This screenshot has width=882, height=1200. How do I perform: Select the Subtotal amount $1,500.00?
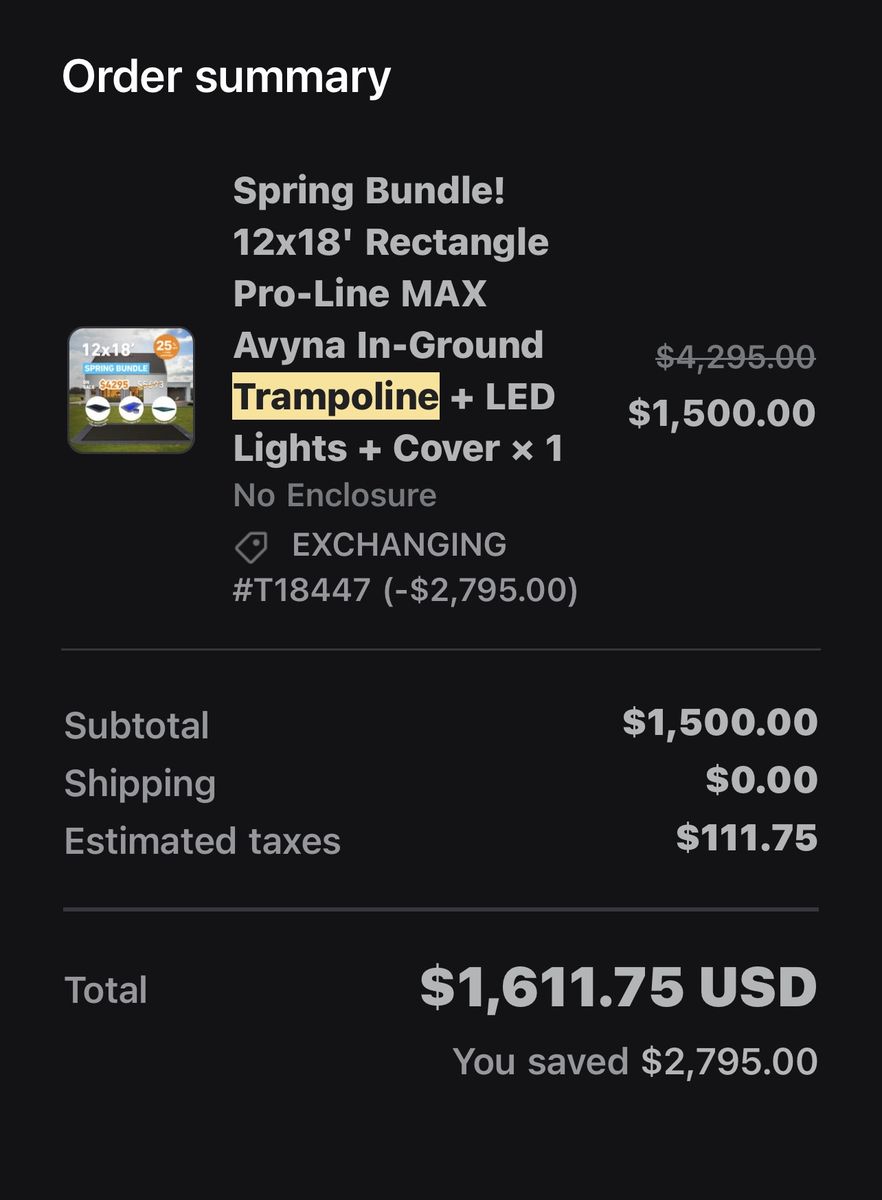[720, 722]
